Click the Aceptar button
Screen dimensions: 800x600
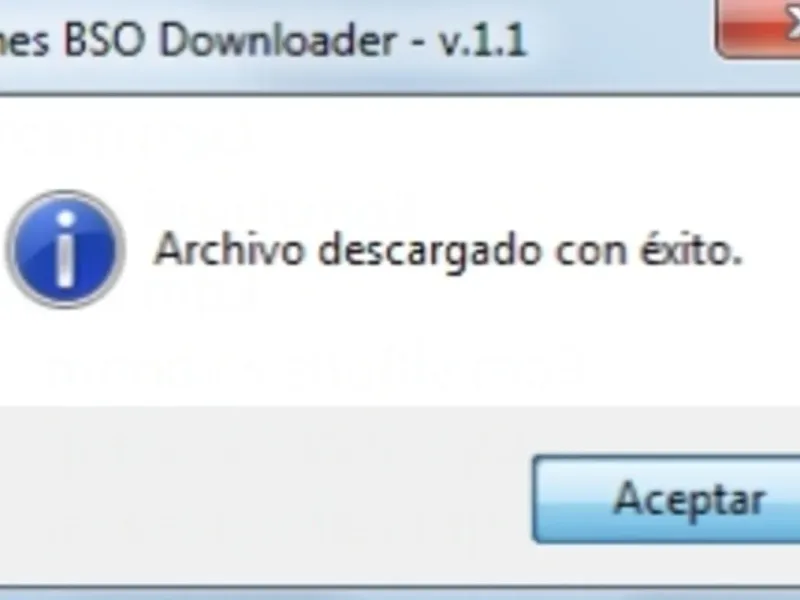[666, 499]
